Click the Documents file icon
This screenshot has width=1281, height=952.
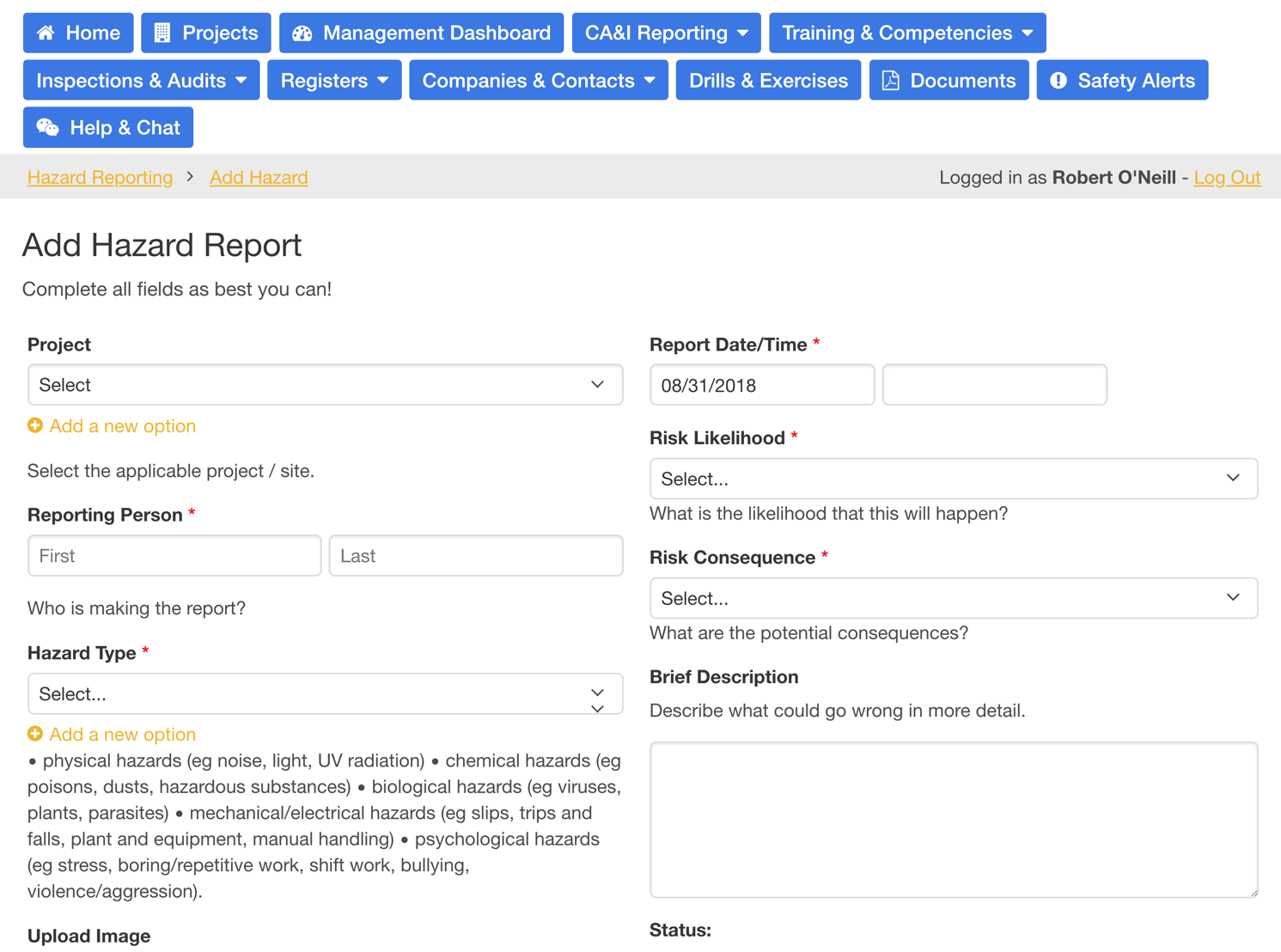click(891, 80)
